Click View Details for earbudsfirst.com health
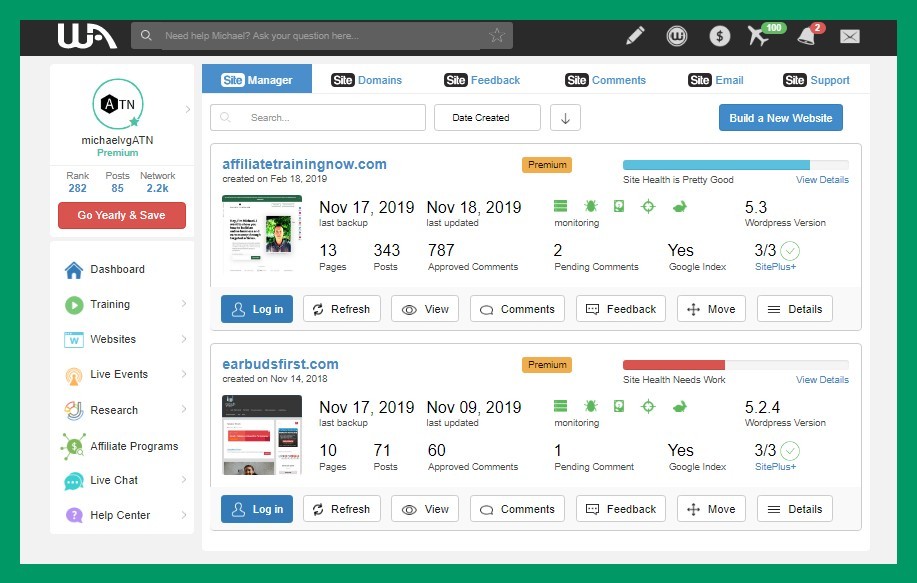The height and width of the screenshot is (583, 917). (x=822, y=380)
